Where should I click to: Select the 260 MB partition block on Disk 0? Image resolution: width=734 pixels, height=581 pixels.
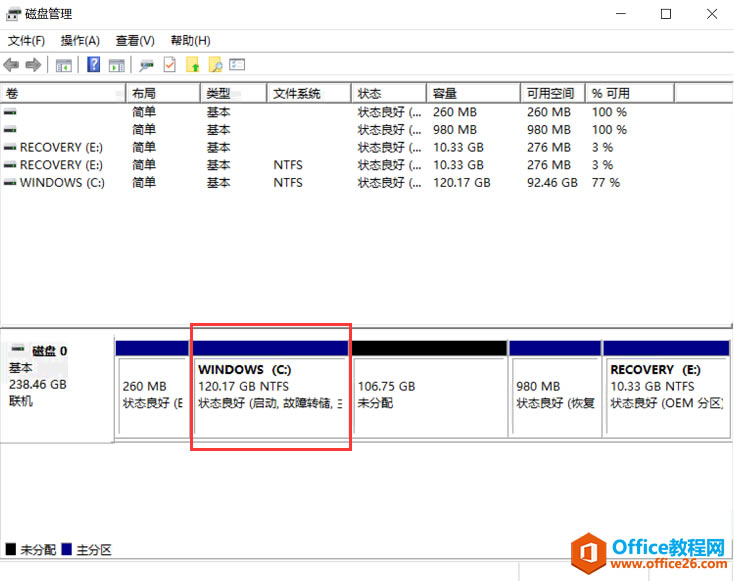(153, 390)
